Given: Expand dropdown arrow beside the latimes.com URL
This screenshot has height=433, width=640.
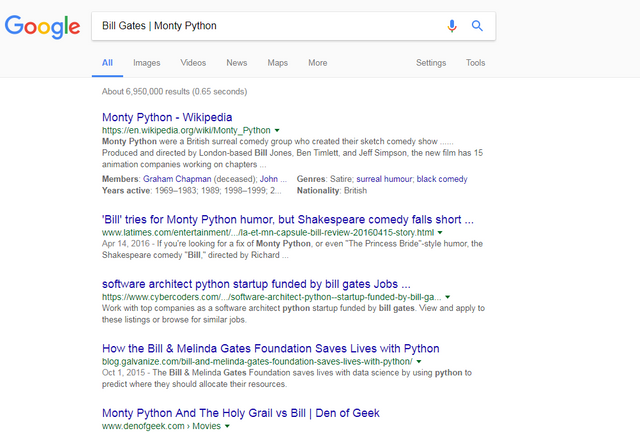Looking at the screenshot, I should tap(440, 232).
